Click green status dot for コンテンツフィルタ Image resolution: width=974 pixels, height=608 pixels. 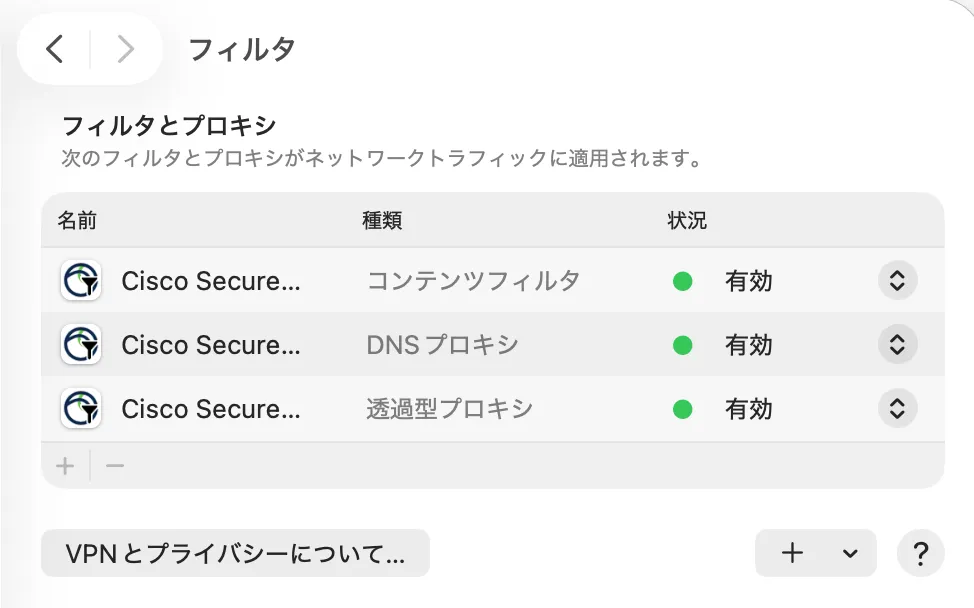tap(683, 281)
